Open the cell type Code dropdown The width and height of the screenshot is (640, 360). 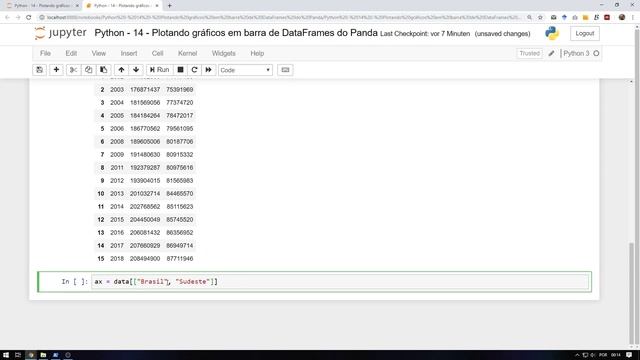(x=245, y=70)
